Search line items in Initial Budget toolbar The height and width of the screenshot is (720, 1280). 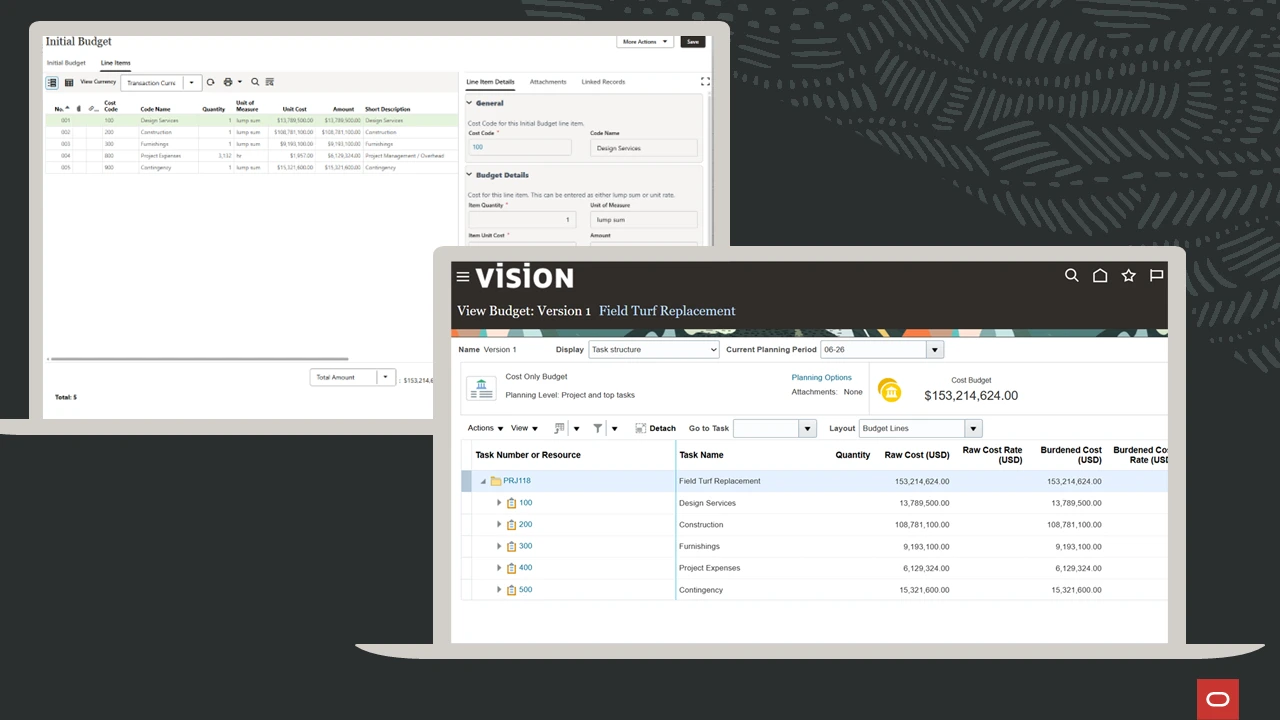tap(255, 82)
